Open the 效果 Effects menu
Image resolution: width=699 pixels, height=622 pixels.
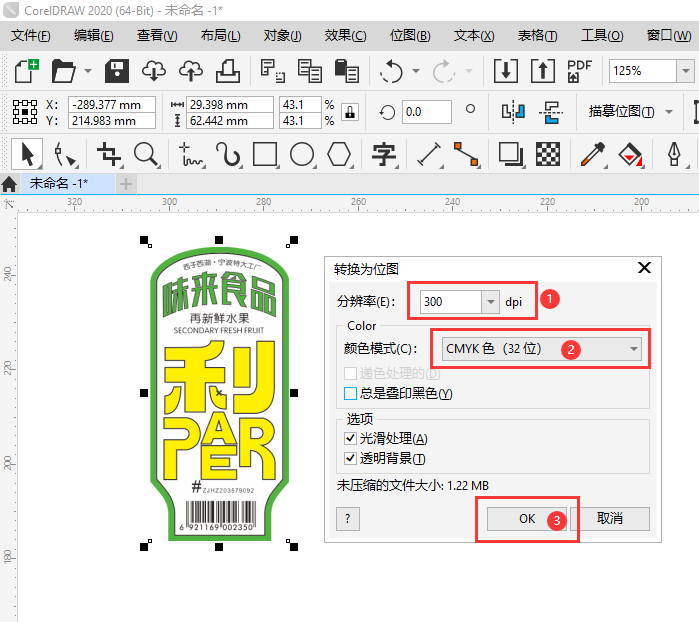click(345, 35)
